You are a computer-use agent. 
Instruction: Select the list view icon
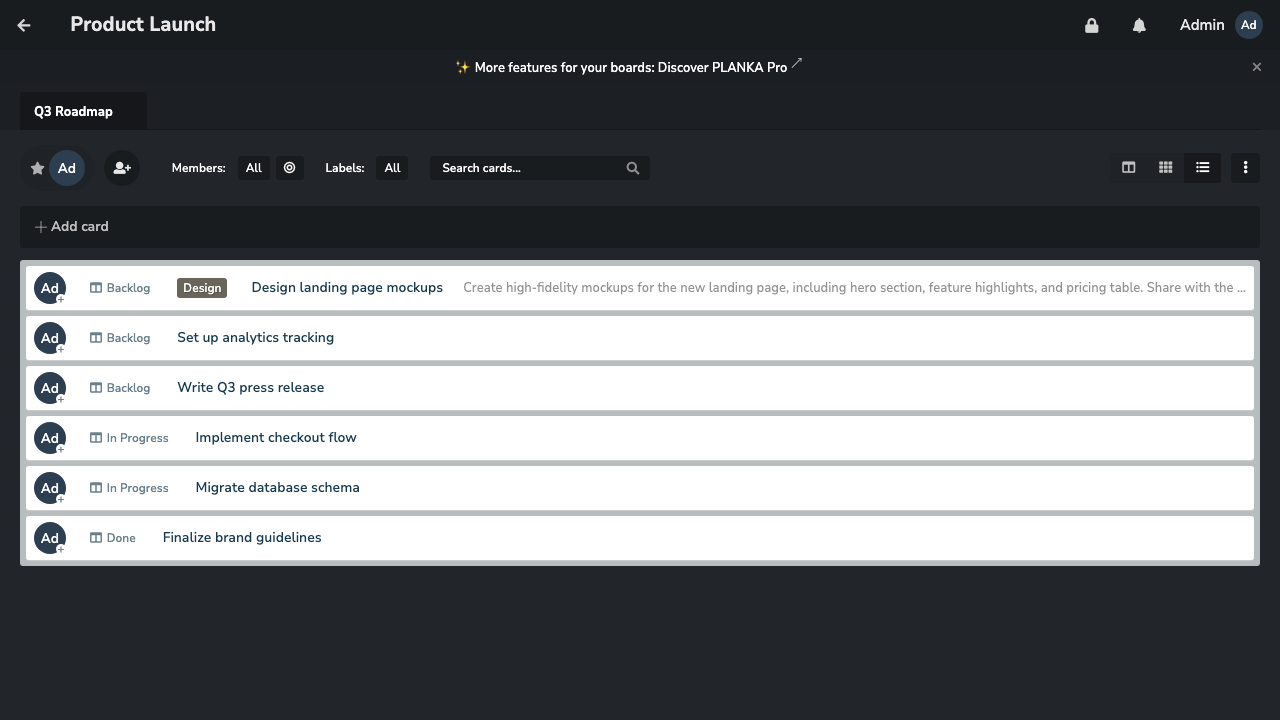1203,168
